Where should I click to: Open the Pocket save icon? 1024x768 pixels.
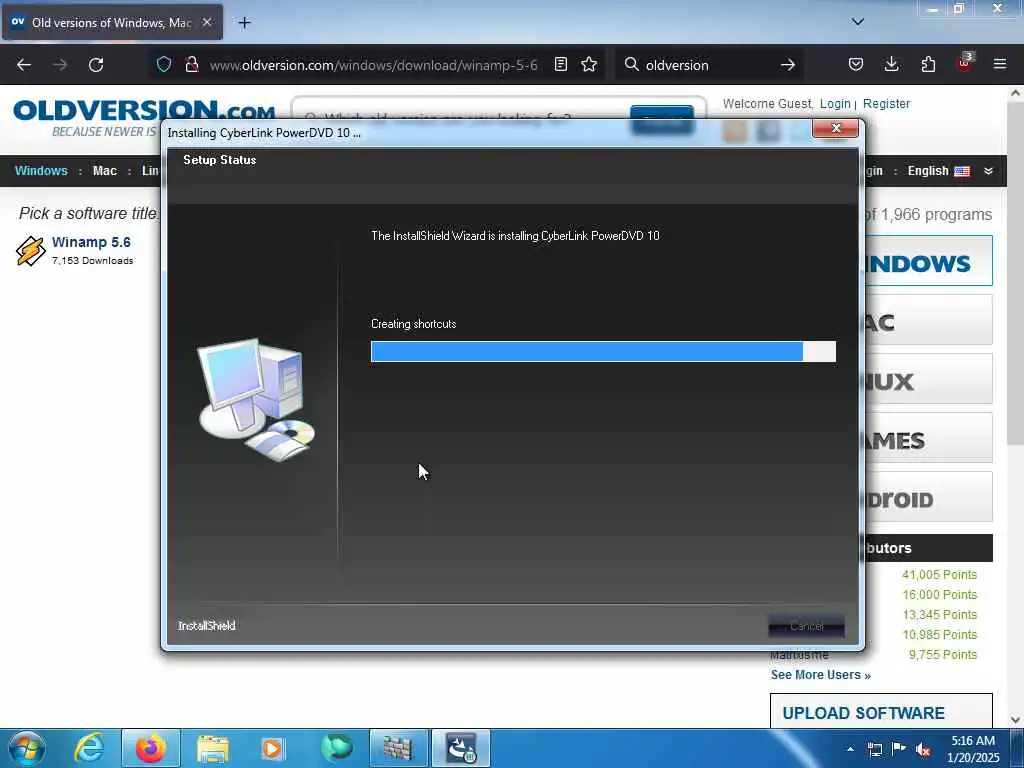(x=856, y=64)
